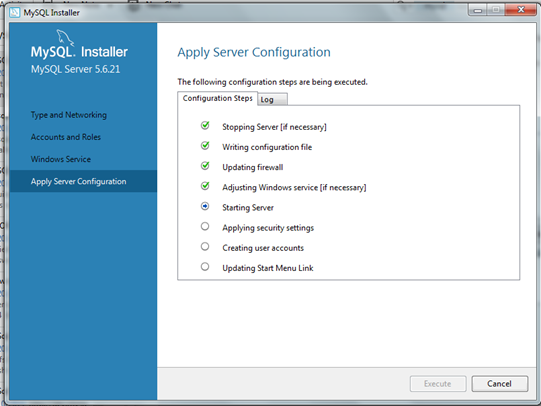Click the MySQL dolphin logo in sidebar

pyautogui.click(x=65, y=38)
